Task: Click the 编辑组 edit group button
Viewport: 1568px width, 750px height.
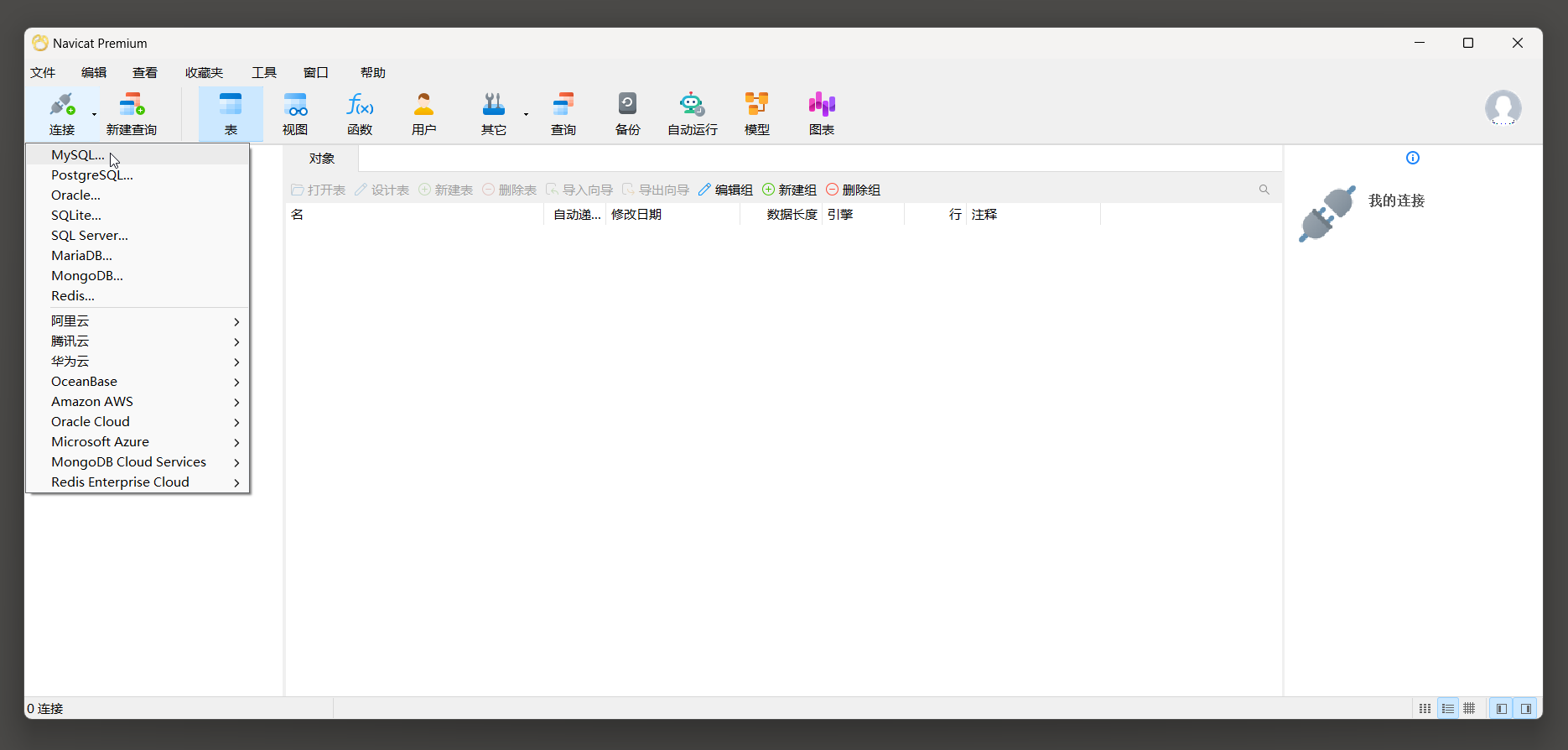Action: (725, 190)
